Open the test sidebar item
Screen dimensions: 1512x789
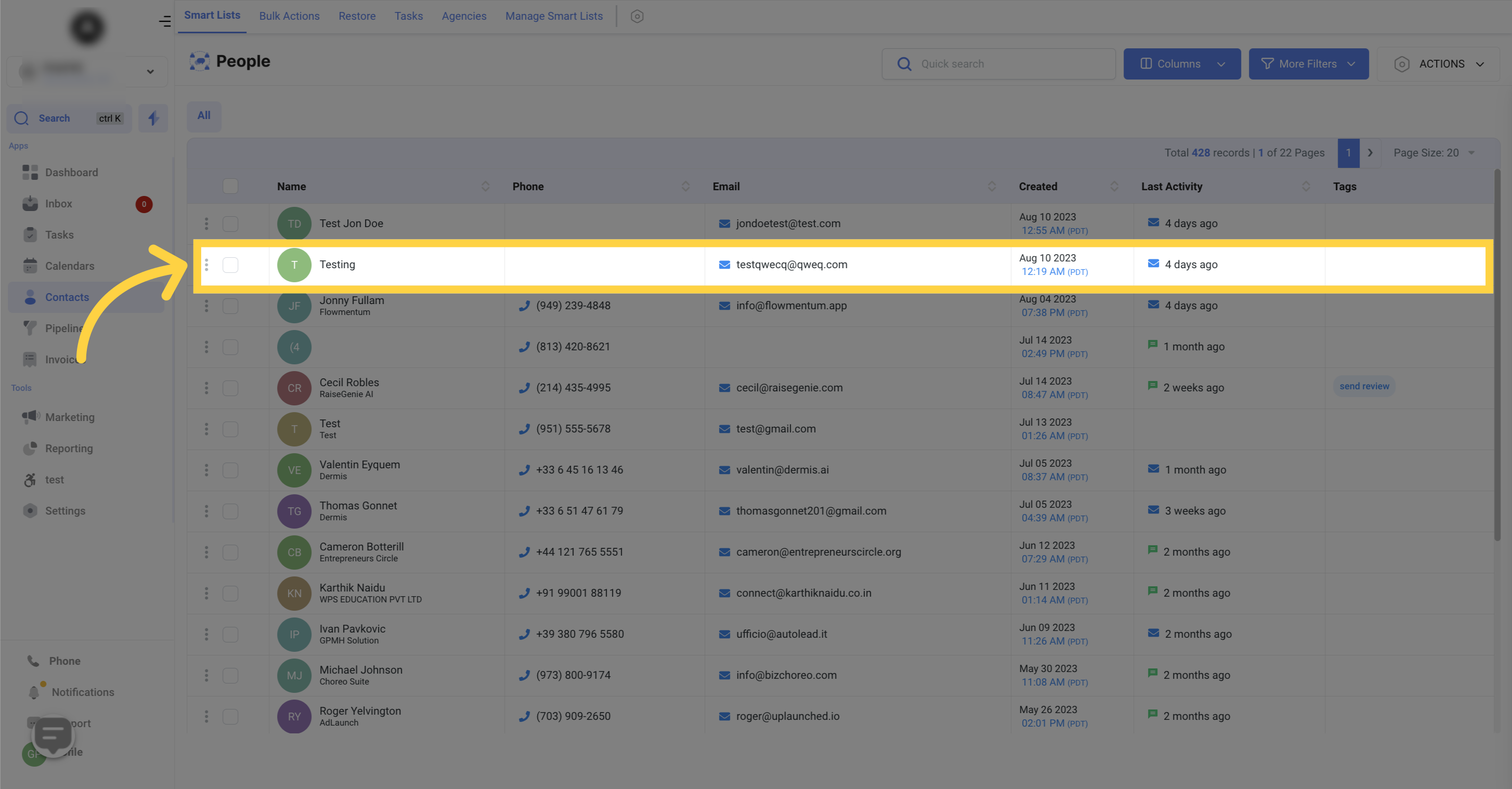point(54,479)
